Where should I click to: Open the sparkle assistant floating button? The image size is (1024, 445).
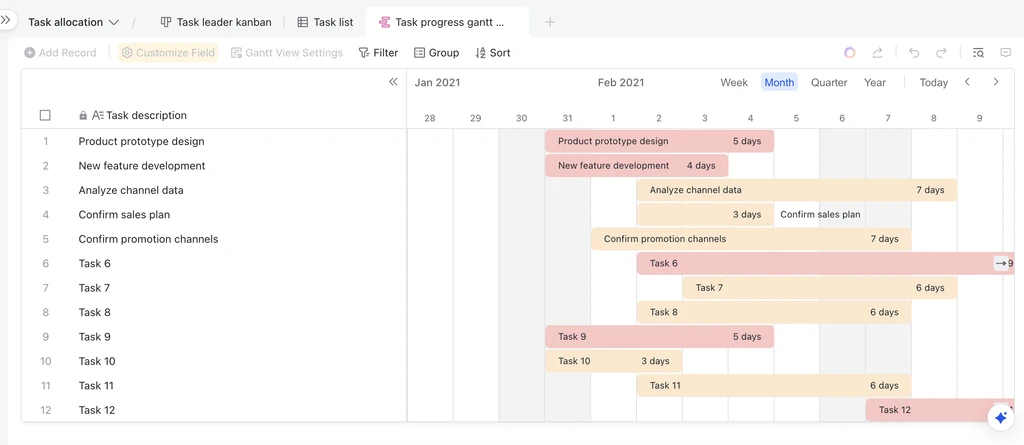click(1000, 418)
